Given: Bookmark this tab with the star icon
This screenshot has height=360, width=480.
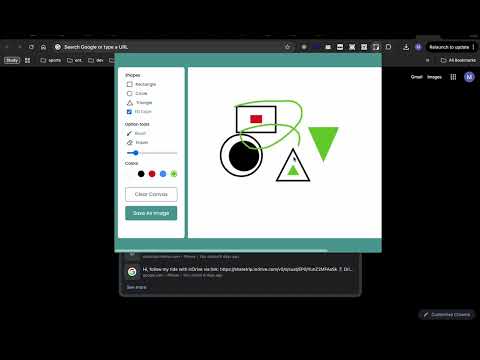Looking at the screenshot, I should pyautogui.click(x=287, y=47).
